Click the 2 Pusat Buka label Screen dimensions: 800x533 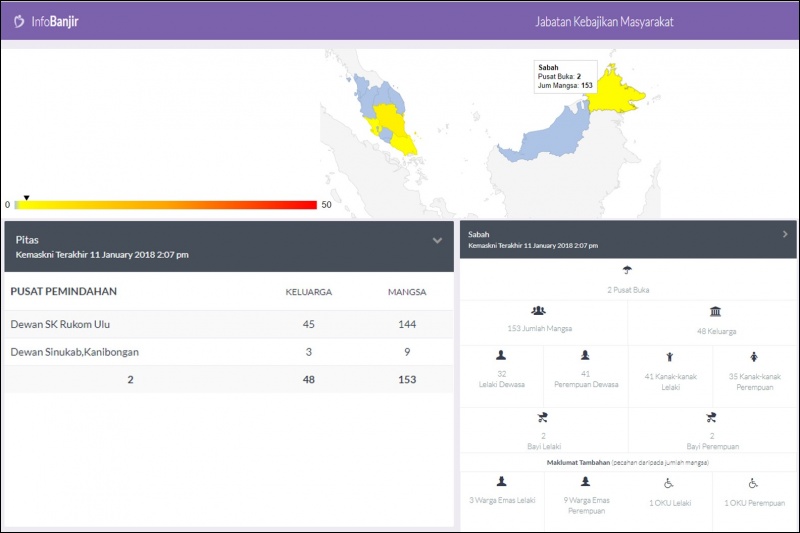628,290
